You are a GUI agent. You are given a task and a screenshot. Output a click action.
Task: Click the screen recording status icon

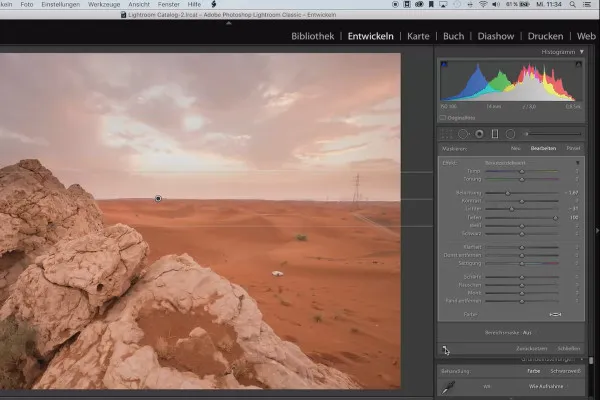pyautogui.click(x=395, y=5)
